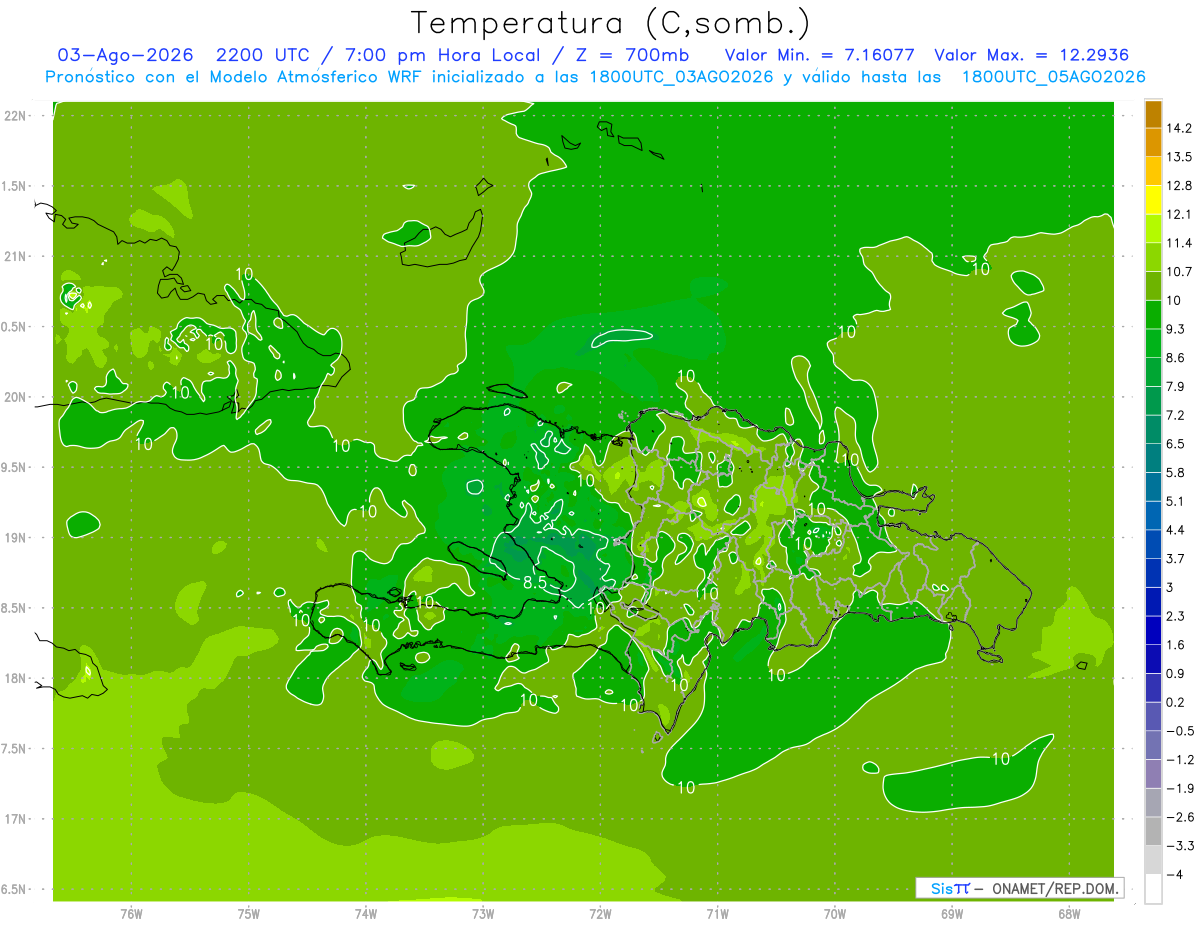1200x927 pixels.
Task: Click the SisTT - ONAMET/REP.DOM. logo box
Action: (1019, 888)
